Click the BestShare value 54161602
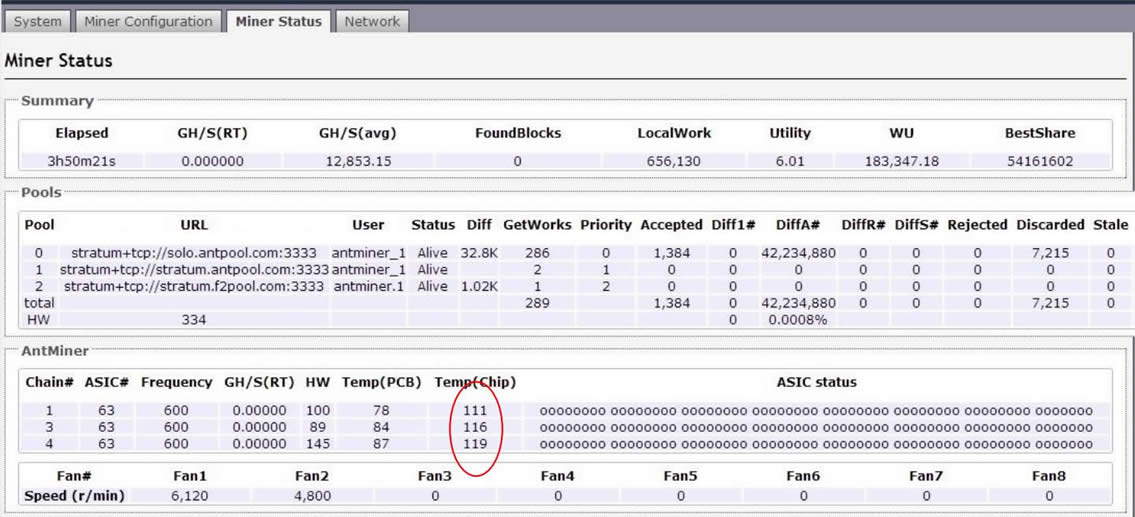Image resolution: width=1135 pixels, height=517 pixels. tap(1040, 161)
